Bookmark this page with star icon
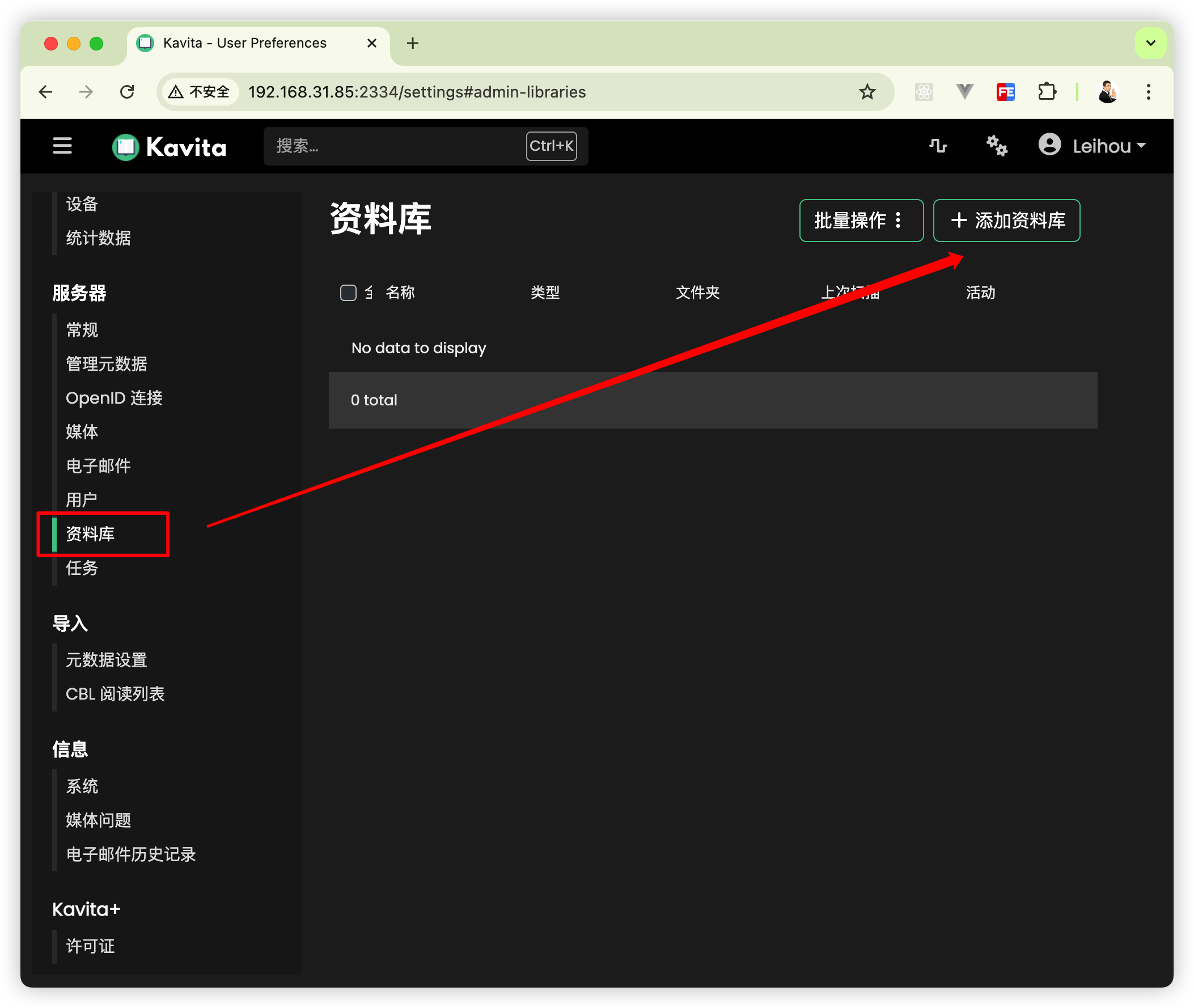This screenshot has height=1008, width=1194. click(x=867, y=92)
